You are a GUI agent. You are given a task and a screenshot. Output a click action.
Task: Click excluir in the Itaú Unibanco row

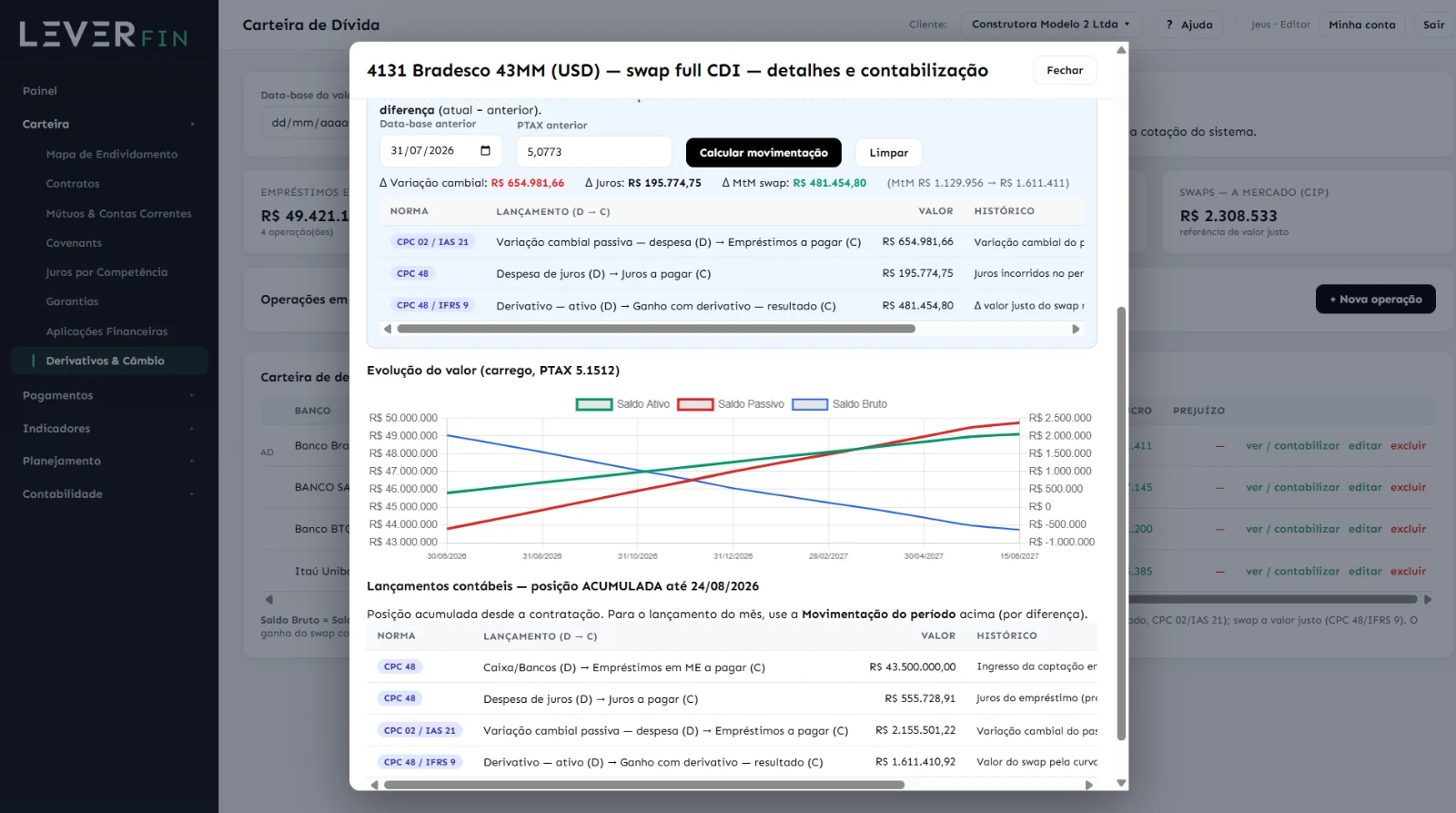pos(1408,572)
